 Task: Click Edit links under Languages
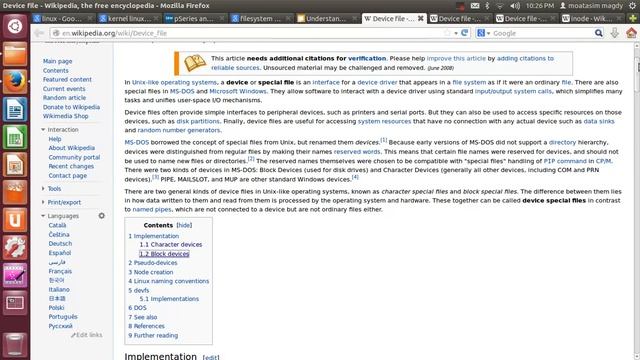[87, 335]
